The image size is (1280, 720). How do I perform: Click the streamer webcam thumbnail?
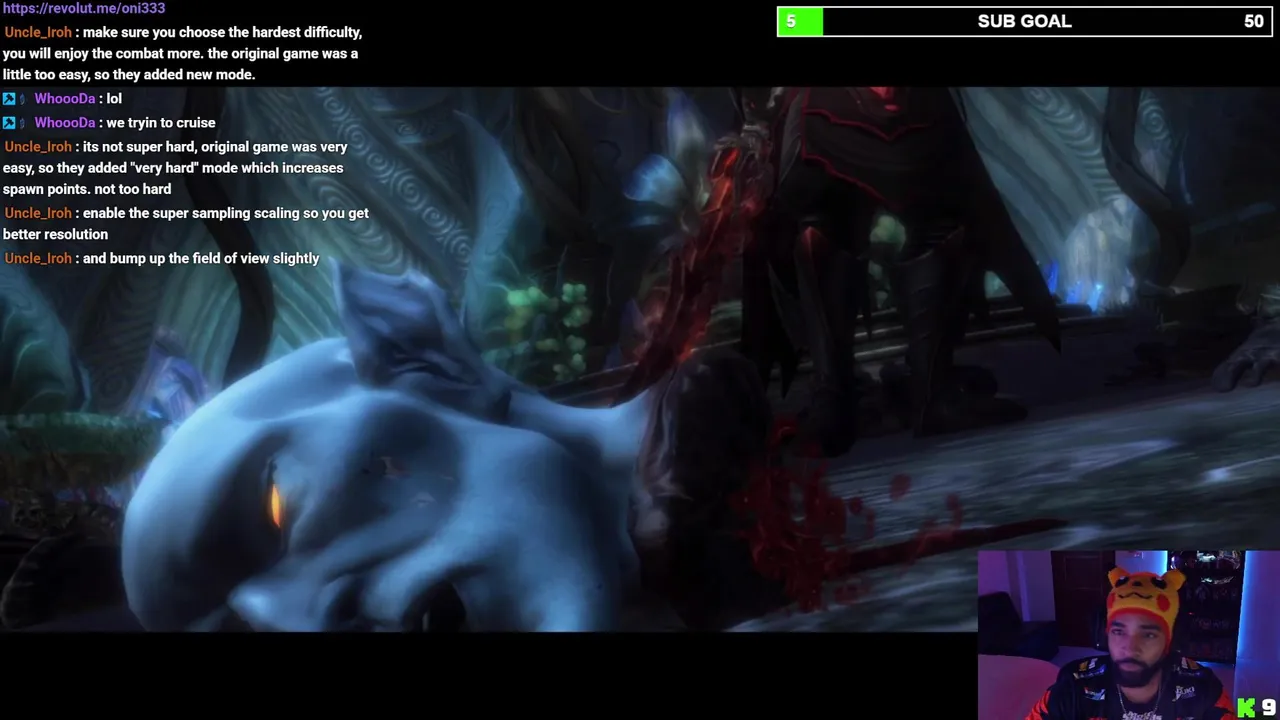tap(1128, 635)
